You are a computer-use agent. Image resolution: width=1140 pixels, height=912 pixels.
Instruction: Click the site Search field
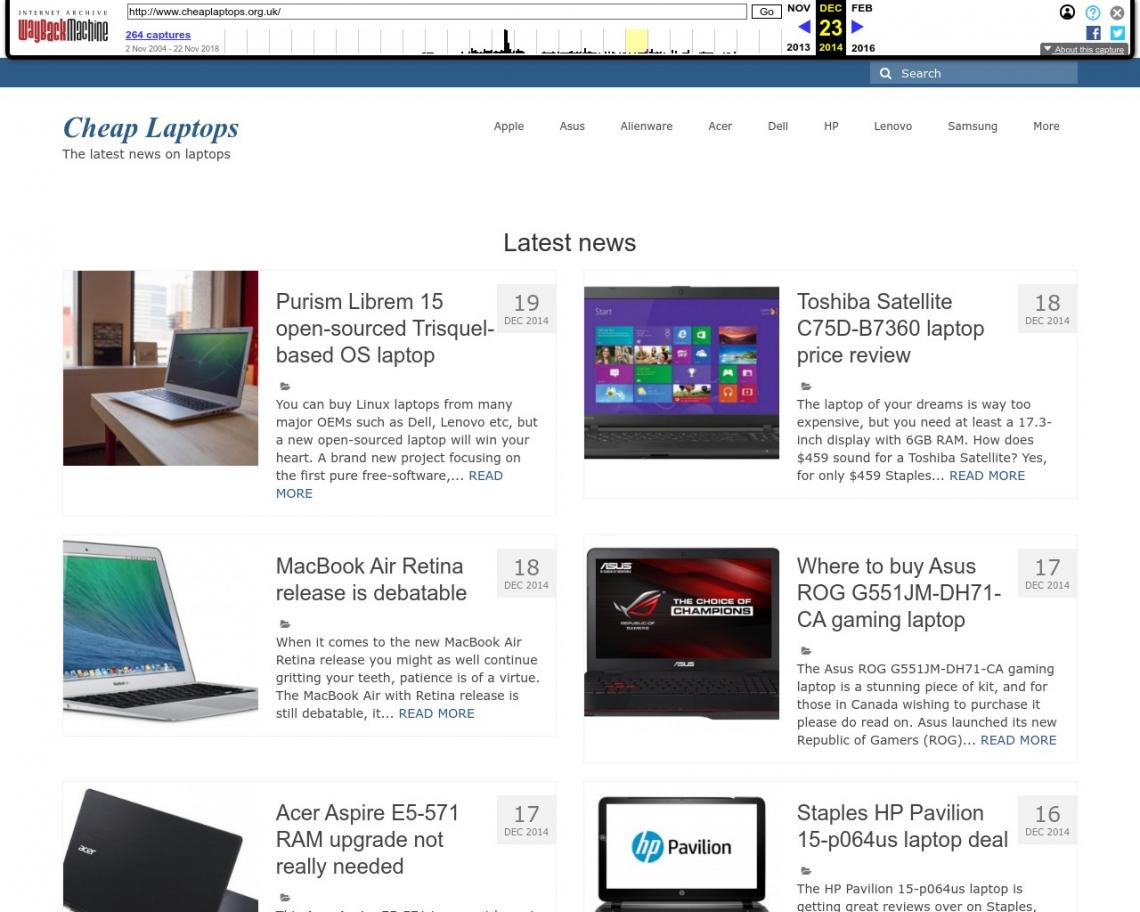[974, 73]
